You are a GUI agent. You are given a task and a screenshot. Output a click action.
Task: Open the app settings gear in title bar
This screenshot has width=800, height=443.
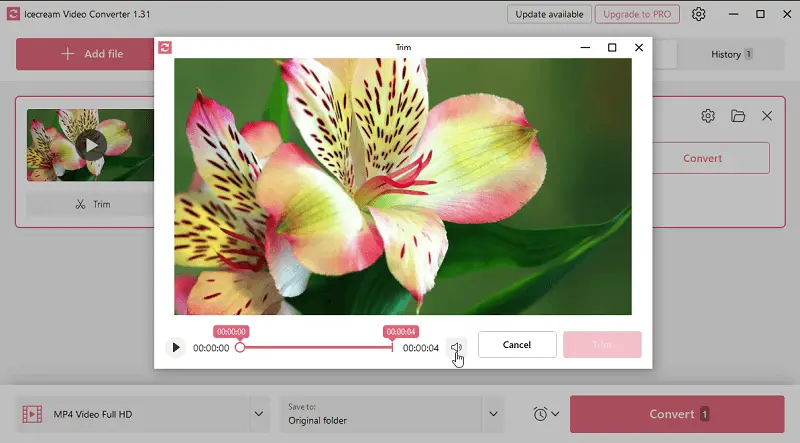pyautogui.click(x=698, y=14)
